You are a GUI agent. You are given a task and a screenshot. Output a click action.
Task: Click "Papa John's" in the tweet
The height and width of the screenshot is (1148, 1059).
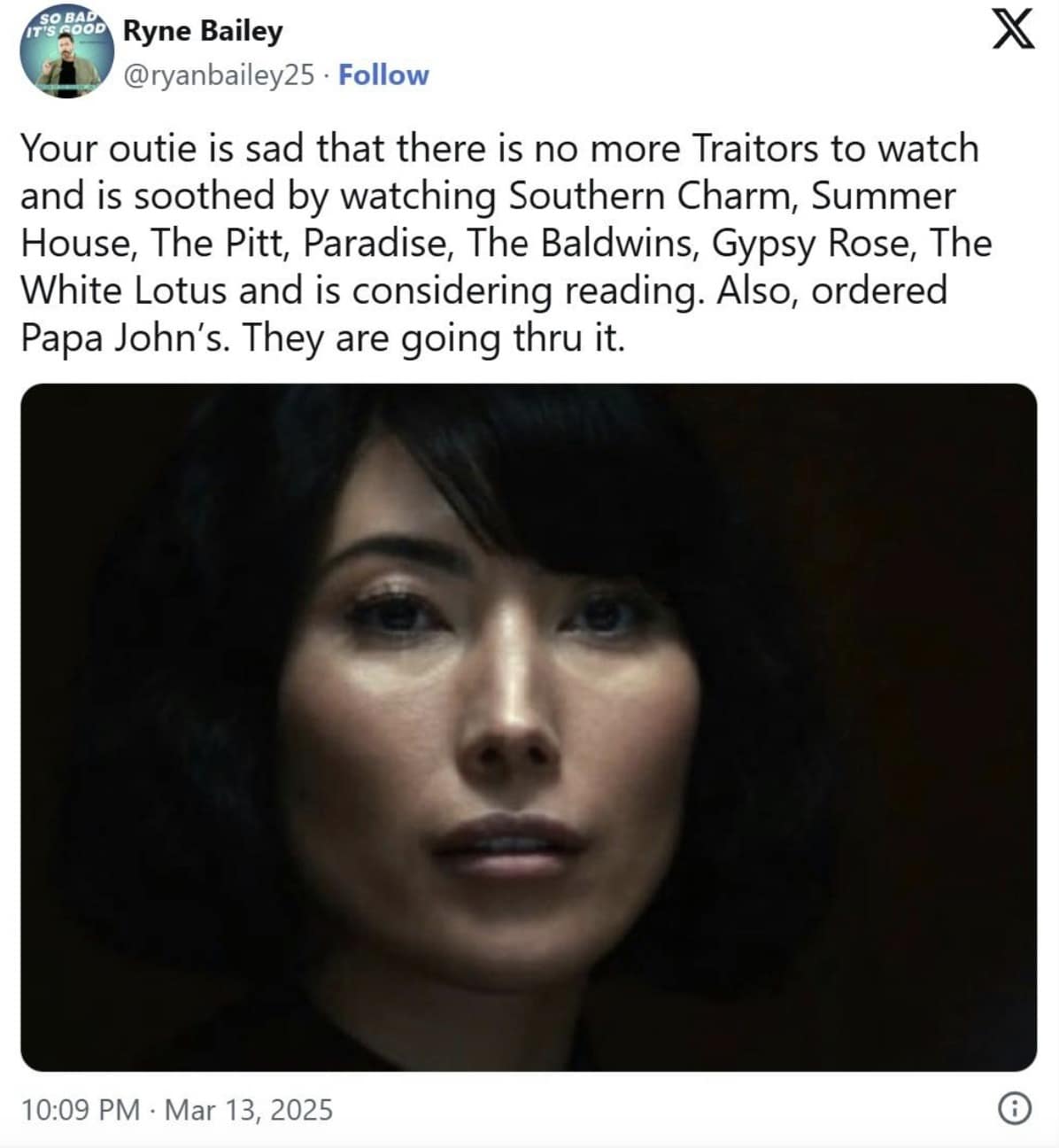pyautogui.click(x=125, y=339)
